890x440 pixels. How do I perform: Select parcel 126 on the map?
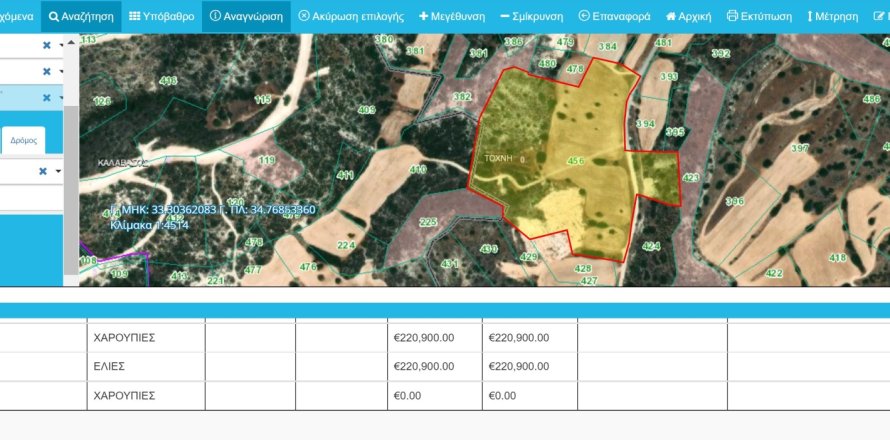[x=102, y=101]
